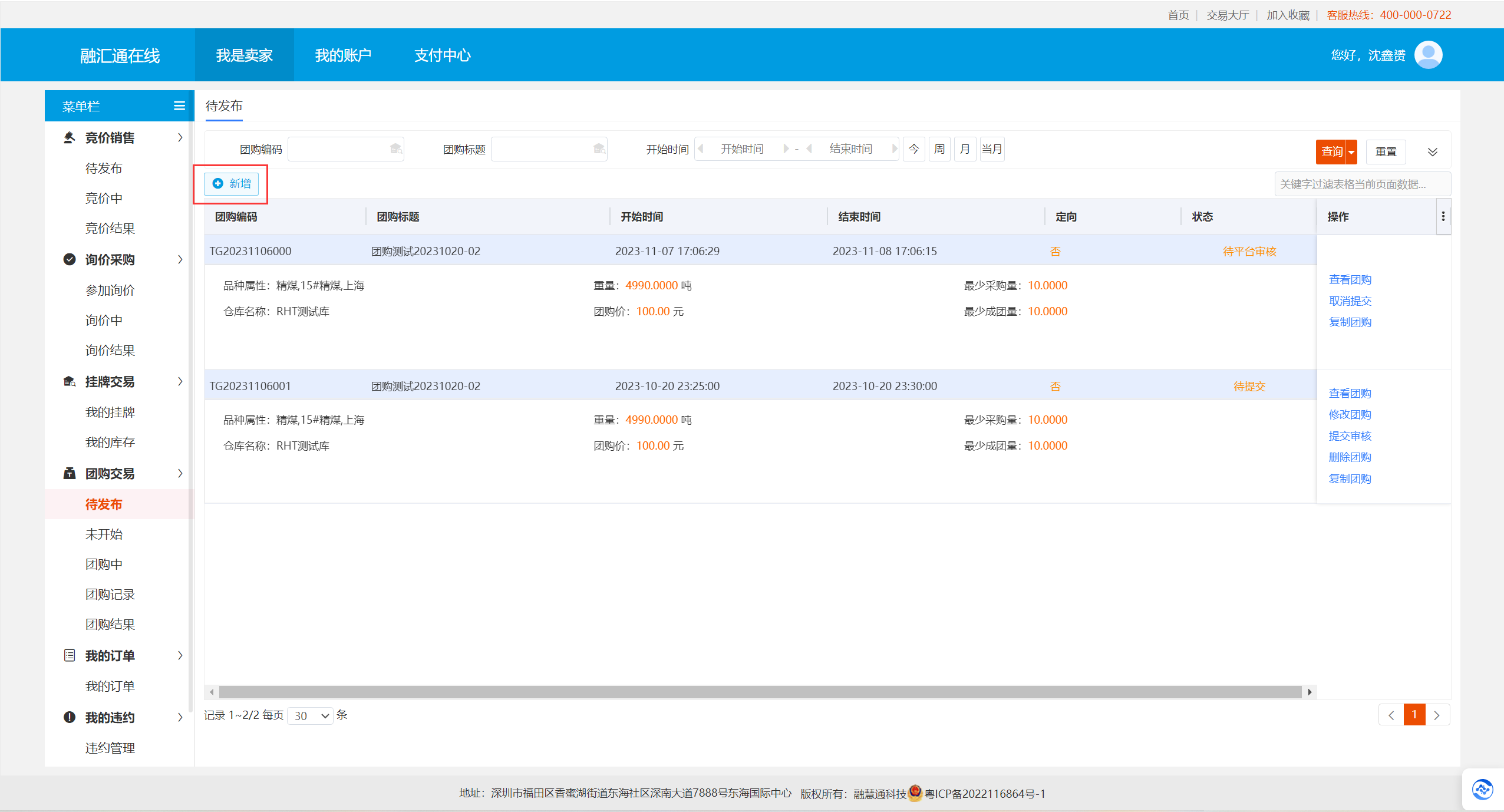Open 我的库存 in sidebar
The height and width of the screenshot is (812, 1504).
coord(110,442)
